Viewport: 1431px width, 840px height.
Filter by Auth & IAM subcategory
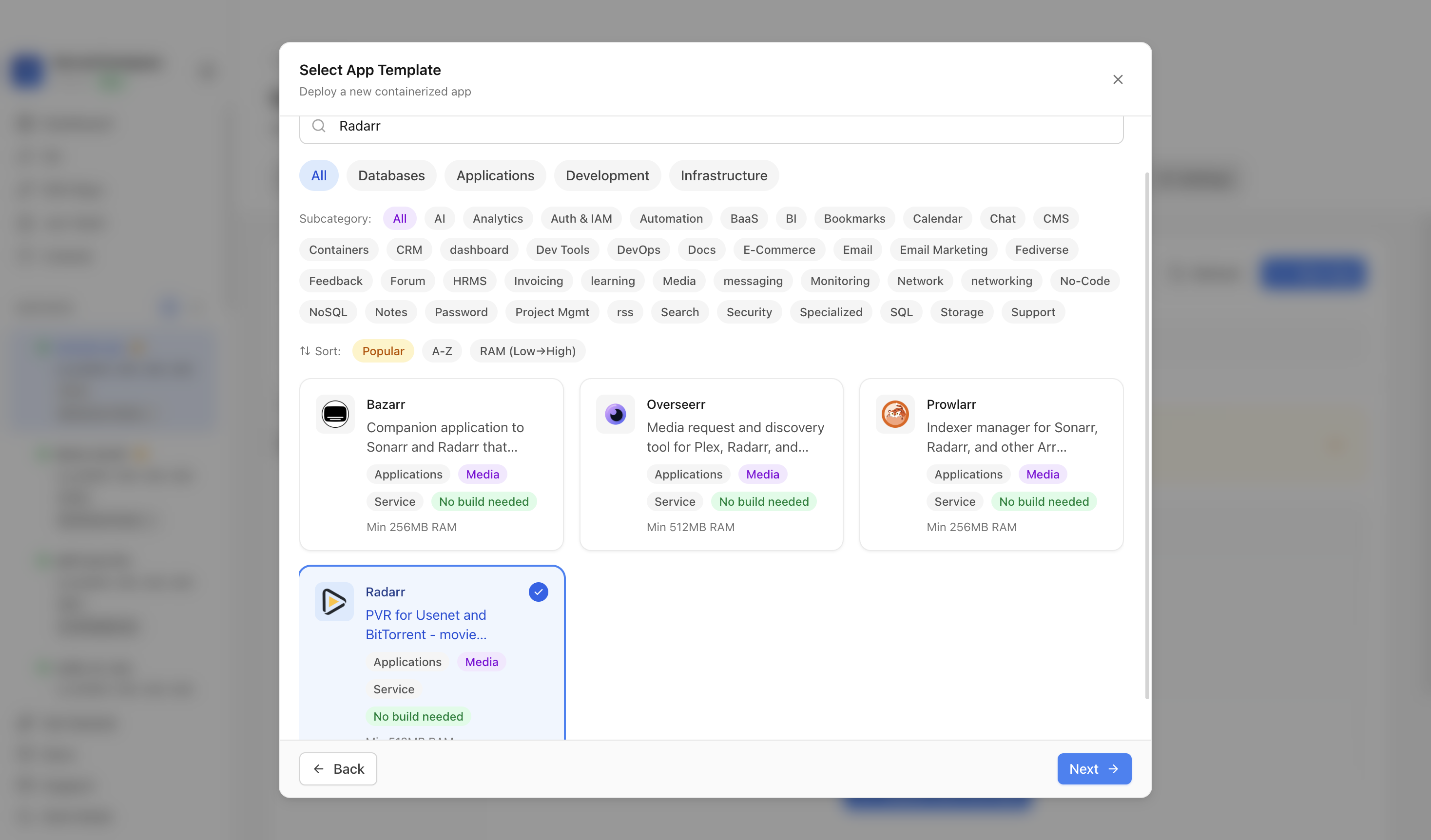coord(581,218)
